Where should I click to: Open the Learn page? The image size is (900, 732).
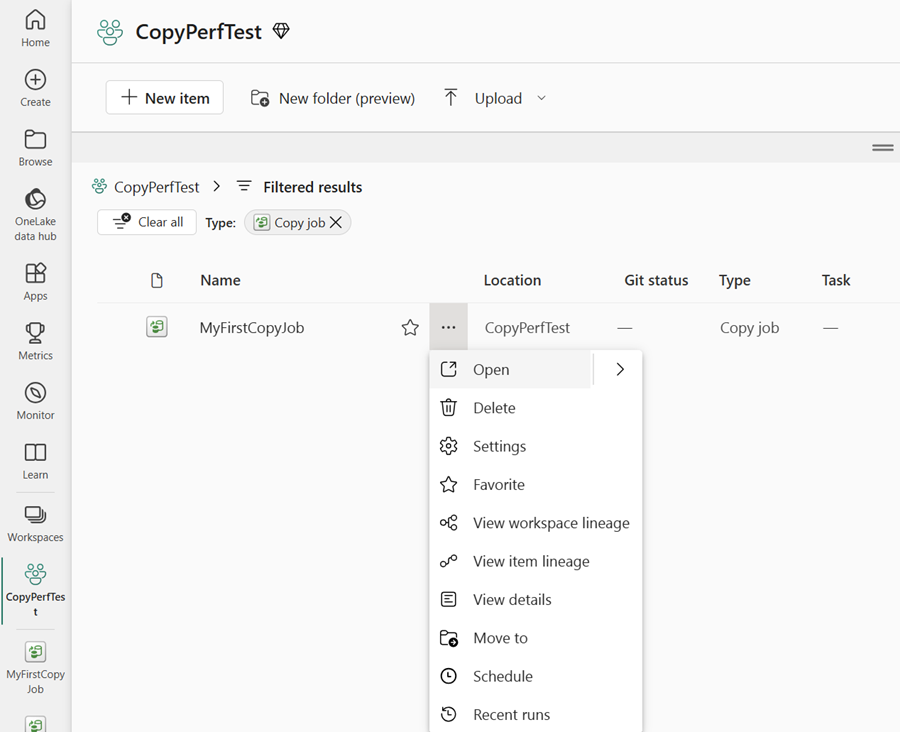click(35, 460)
